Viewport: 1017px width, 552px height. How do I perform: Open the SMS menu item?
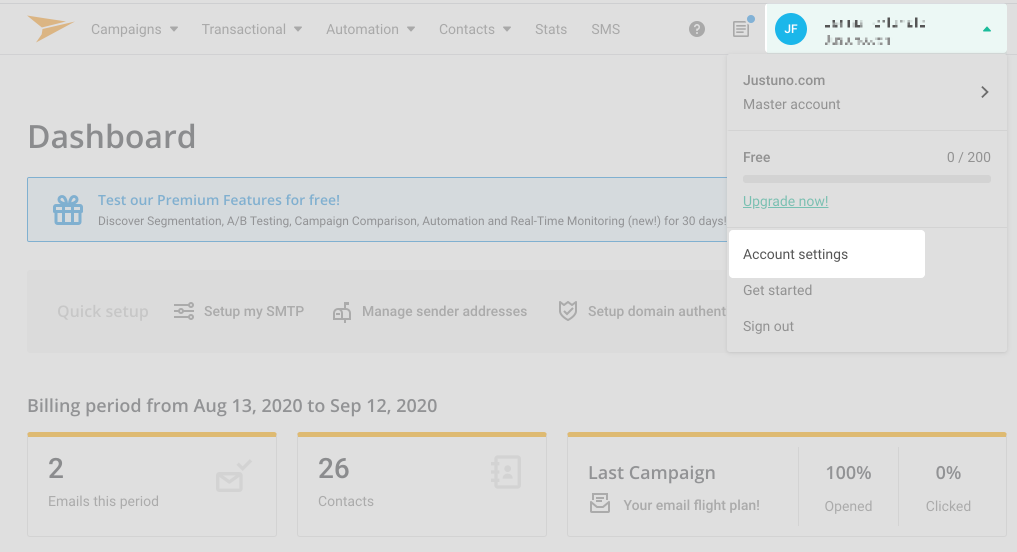(605, 29)
